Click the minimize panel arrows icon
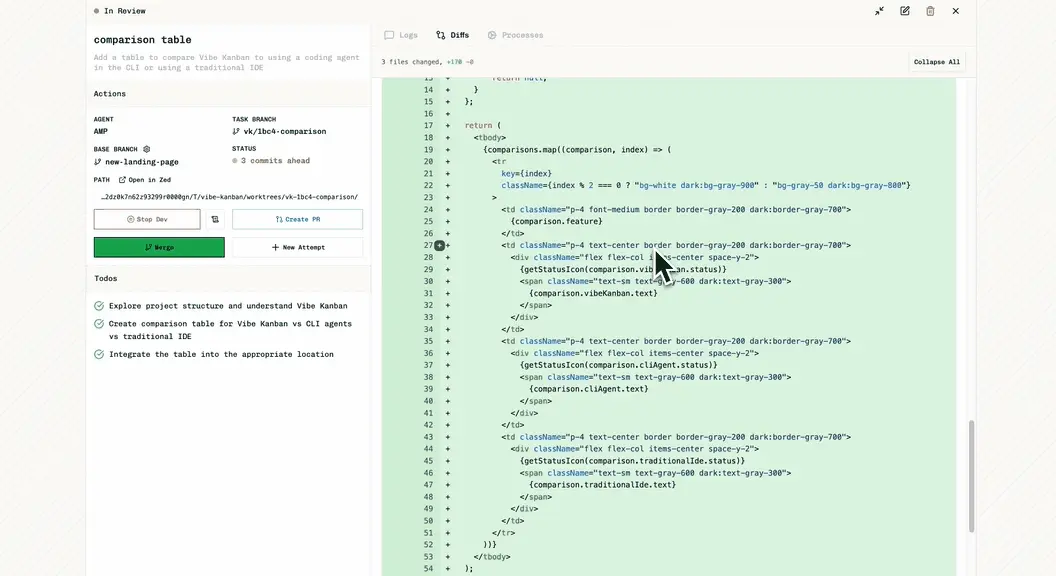Screen dimensions: 1056x576 (x=879, y=11)
